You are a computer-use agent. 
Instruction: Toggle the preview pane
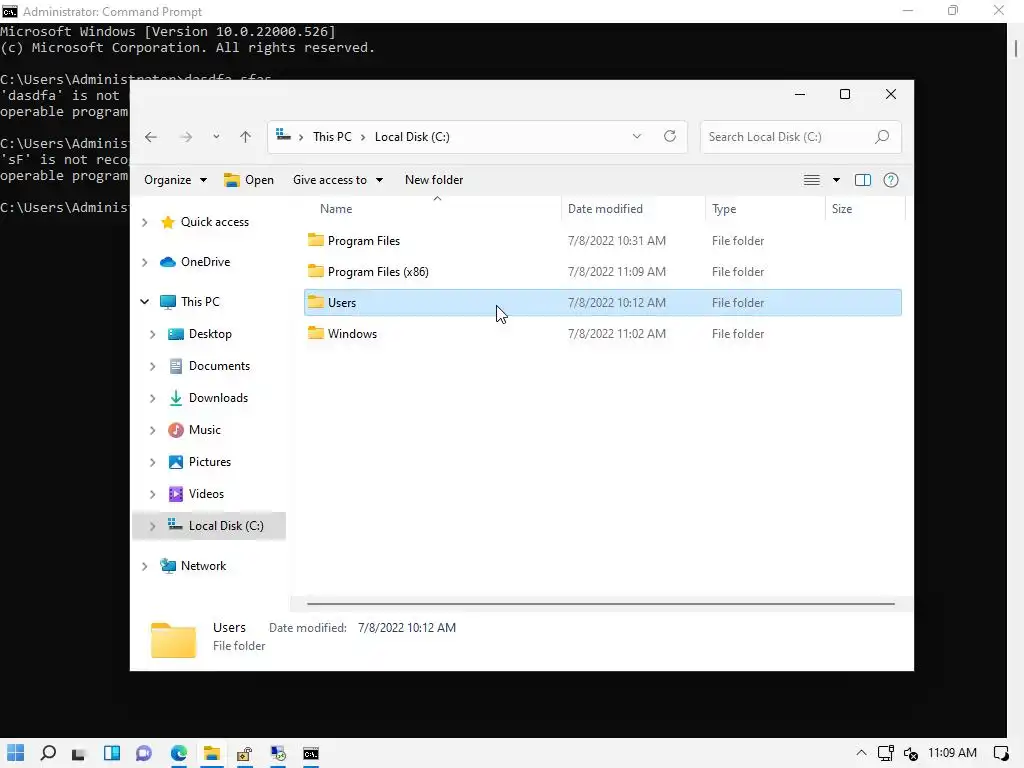click(x=863, y=180)
